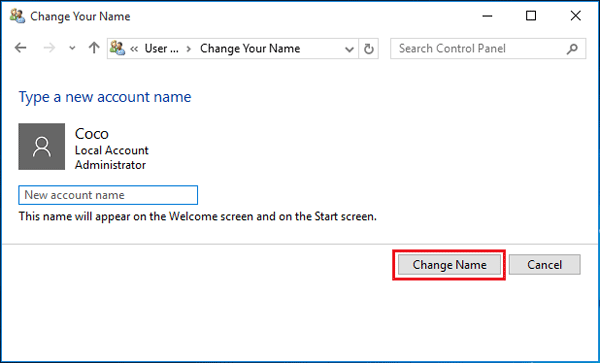Focus the Search Control Panel field
The image size is (600, 363).
488,49
